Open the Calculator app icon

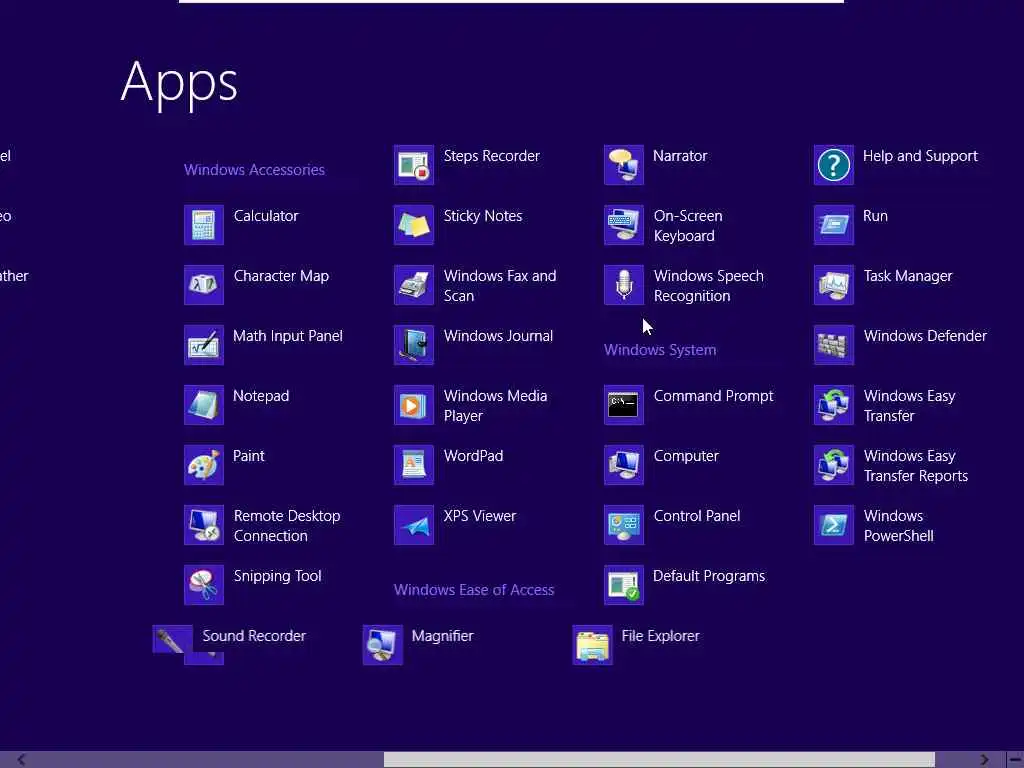pyautogui.click(x=204, y=225)
